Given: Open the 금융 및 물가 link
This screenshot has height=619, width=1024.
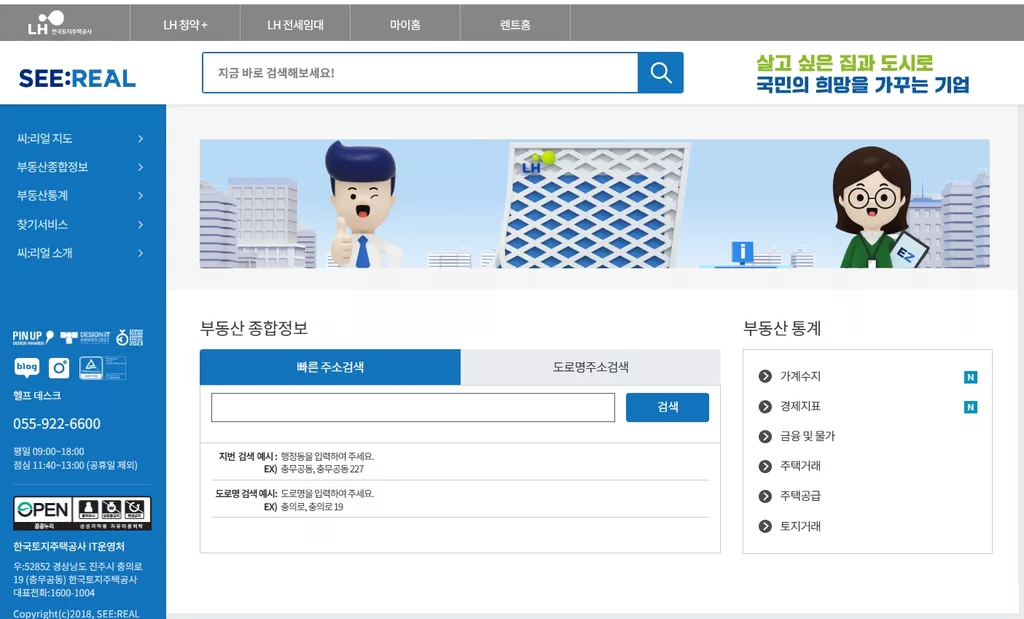Looking at the screenshot, I should pyautogui.click(x=807, y=436).
